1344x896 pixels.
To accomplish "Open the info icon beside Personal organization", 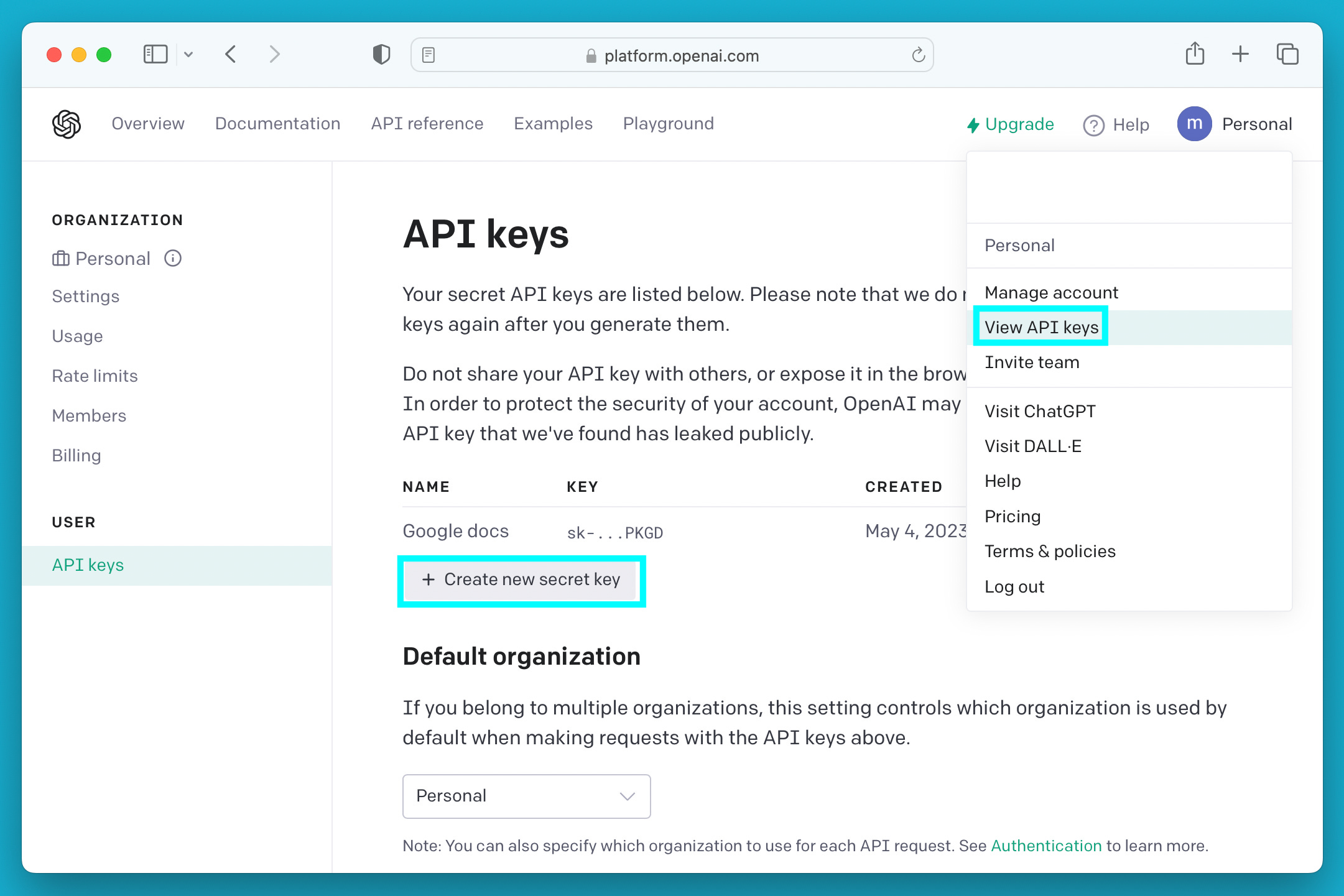I will coord(172,258).
